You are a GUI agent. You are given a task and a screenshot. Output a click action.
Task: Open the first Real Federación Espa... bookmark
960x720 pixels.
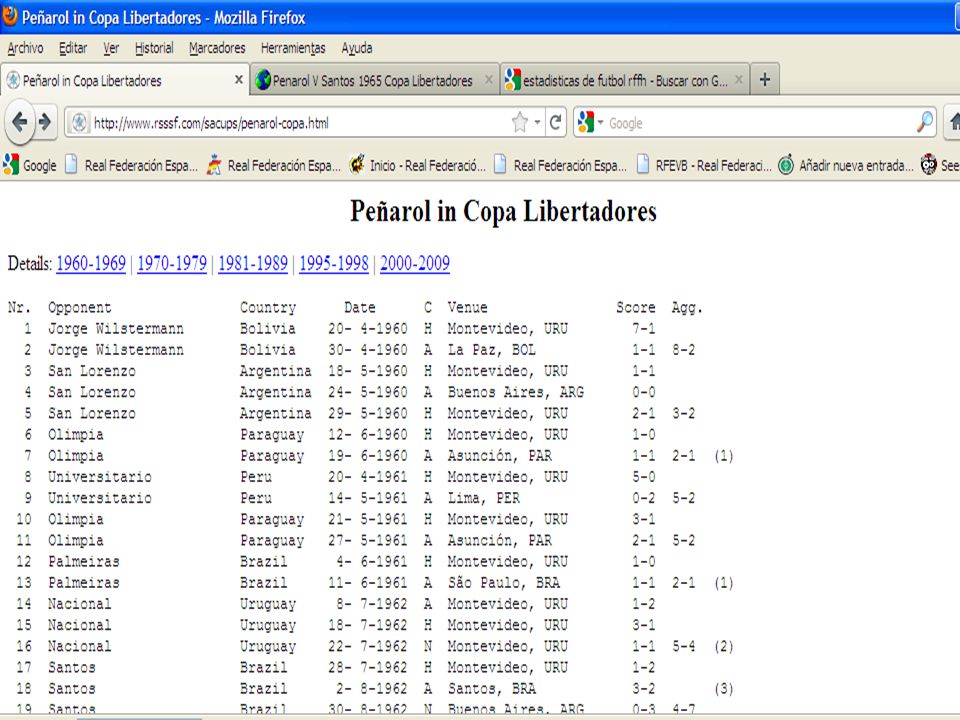[132, 165]
